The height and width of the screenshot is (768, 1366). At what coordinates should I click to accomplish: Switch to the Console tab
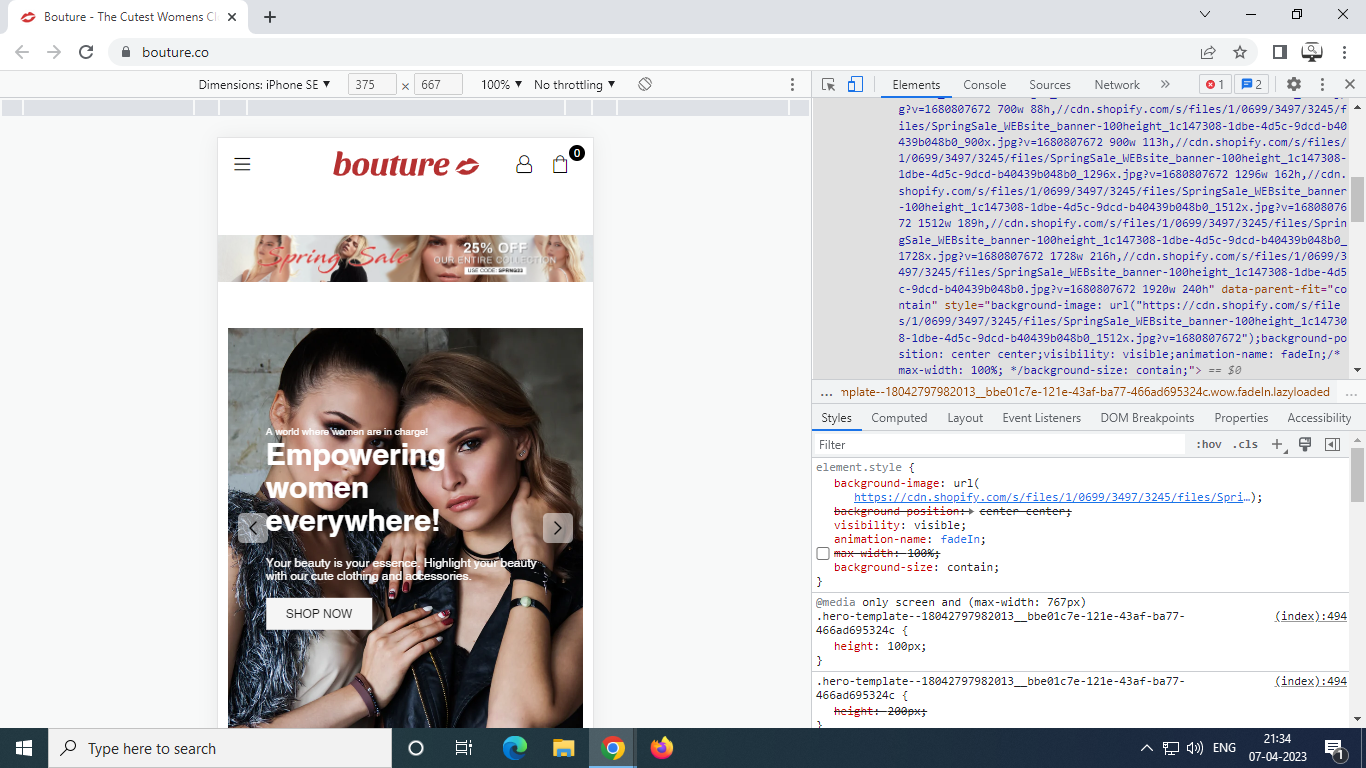click(985, 85)
